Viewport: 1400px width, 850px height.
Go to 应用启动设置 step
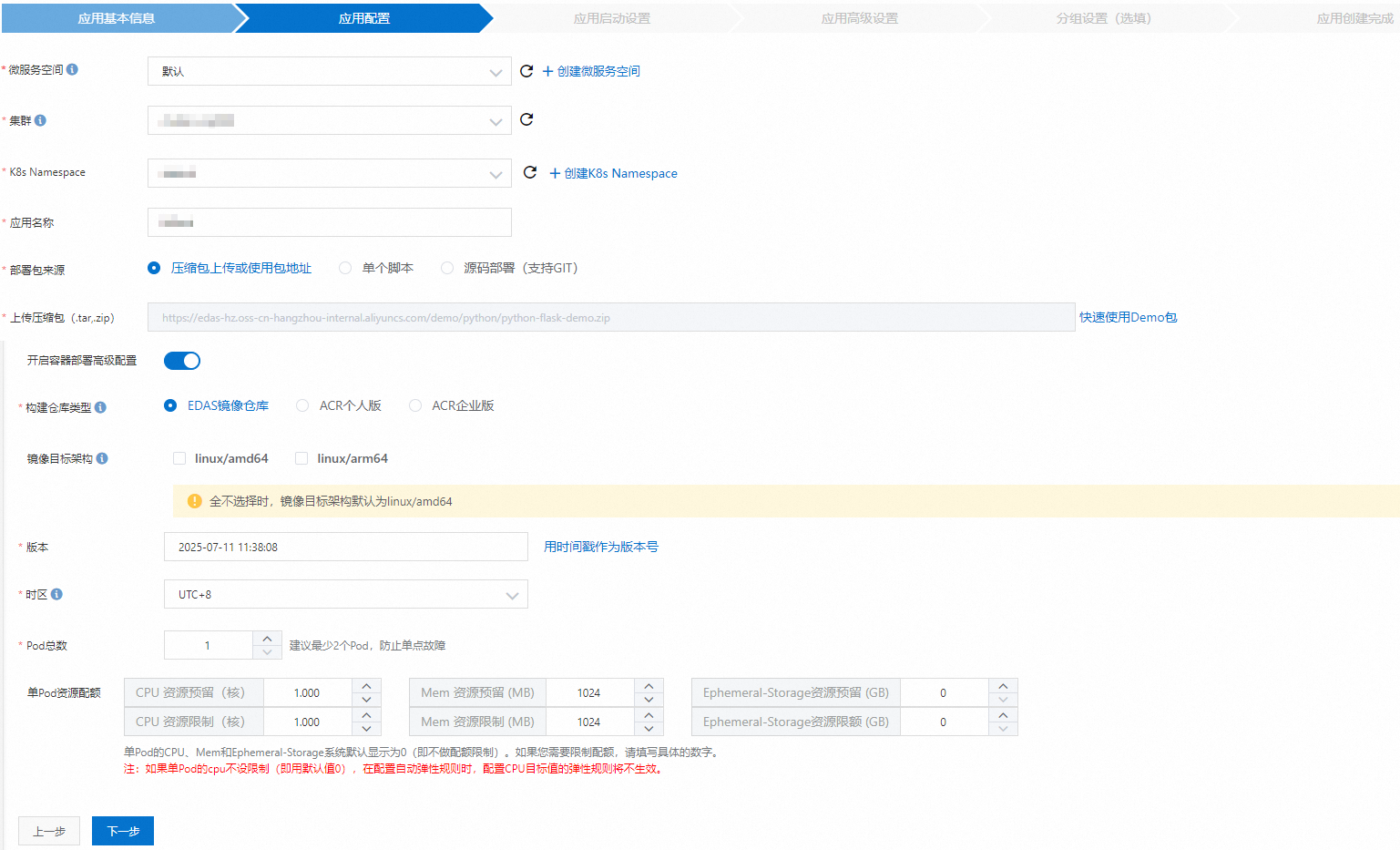(612, 18)
